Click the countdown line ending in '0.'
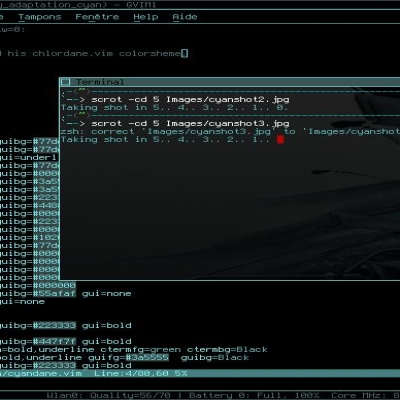This screenshot has height=400, width=400. [174, 108]
